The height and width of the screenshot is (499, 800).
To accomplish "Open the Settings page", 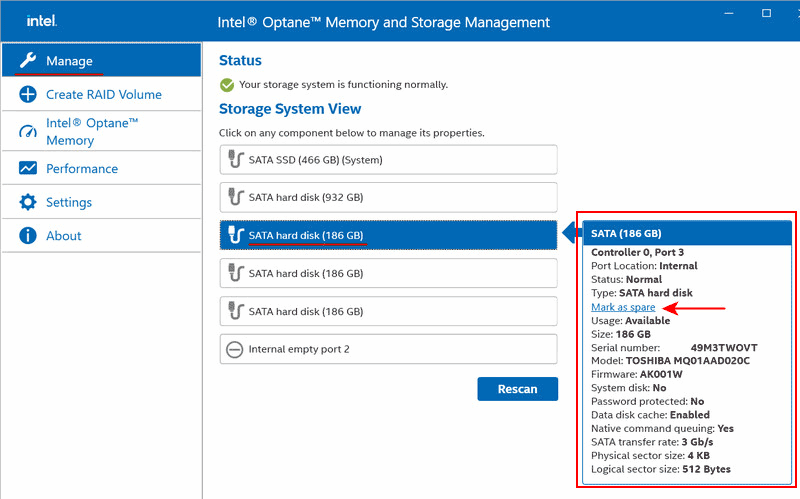I will tap(69, 203).
